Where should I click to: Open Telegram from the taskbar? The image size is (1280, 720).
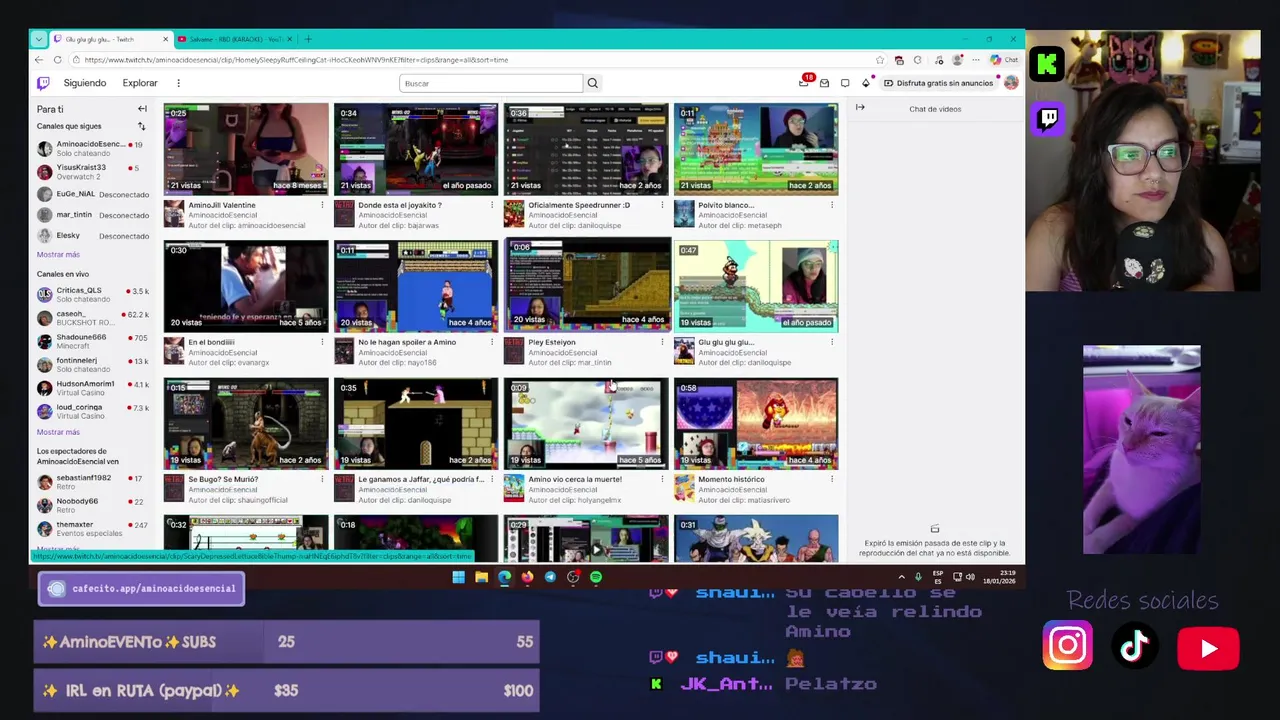[550, 577]
